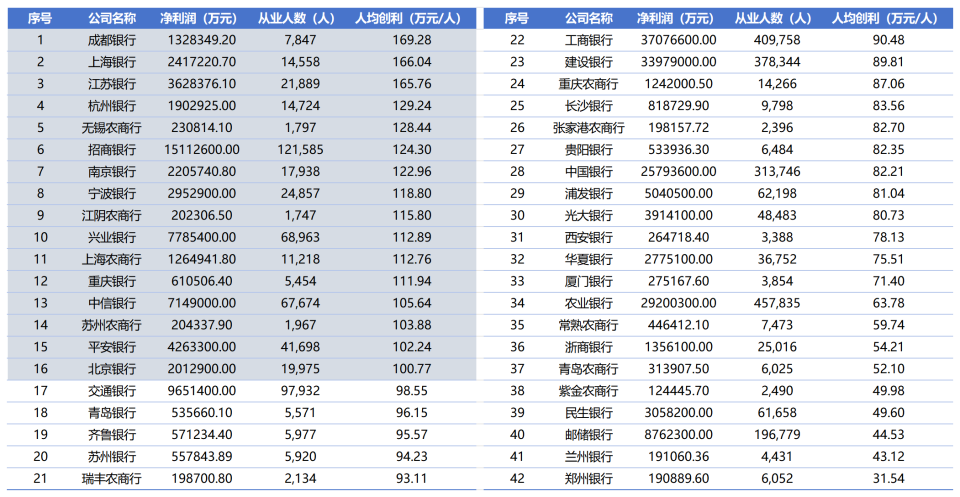Select the 成都银行 cell
Screen dimensions: 960x497
[111, 40]
